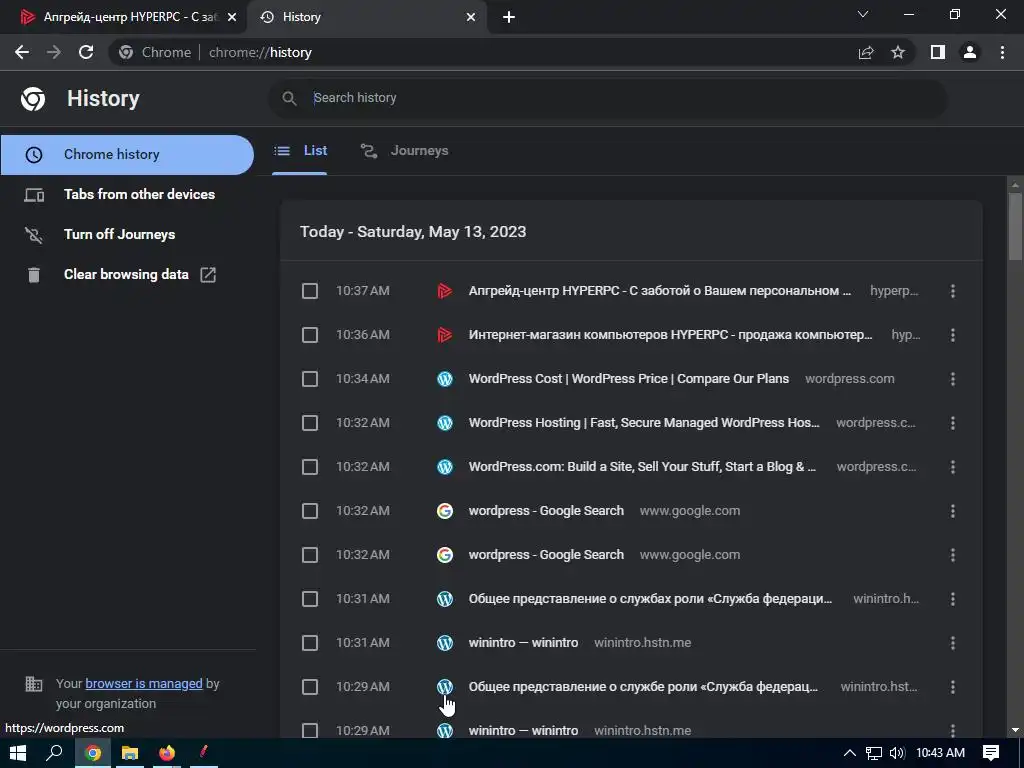Open Clear browsing data
1024x768 pixels.
127,274
